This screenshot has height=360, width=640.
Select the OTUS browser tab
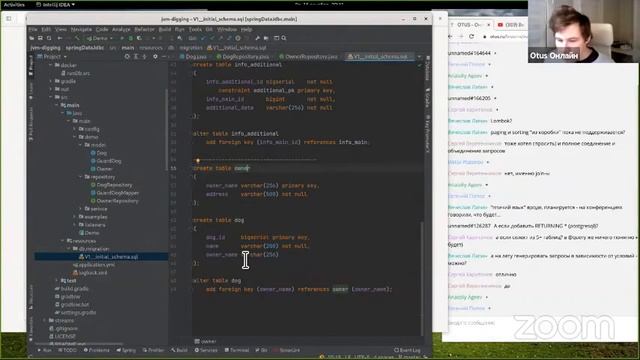click(x=470, y=25)
